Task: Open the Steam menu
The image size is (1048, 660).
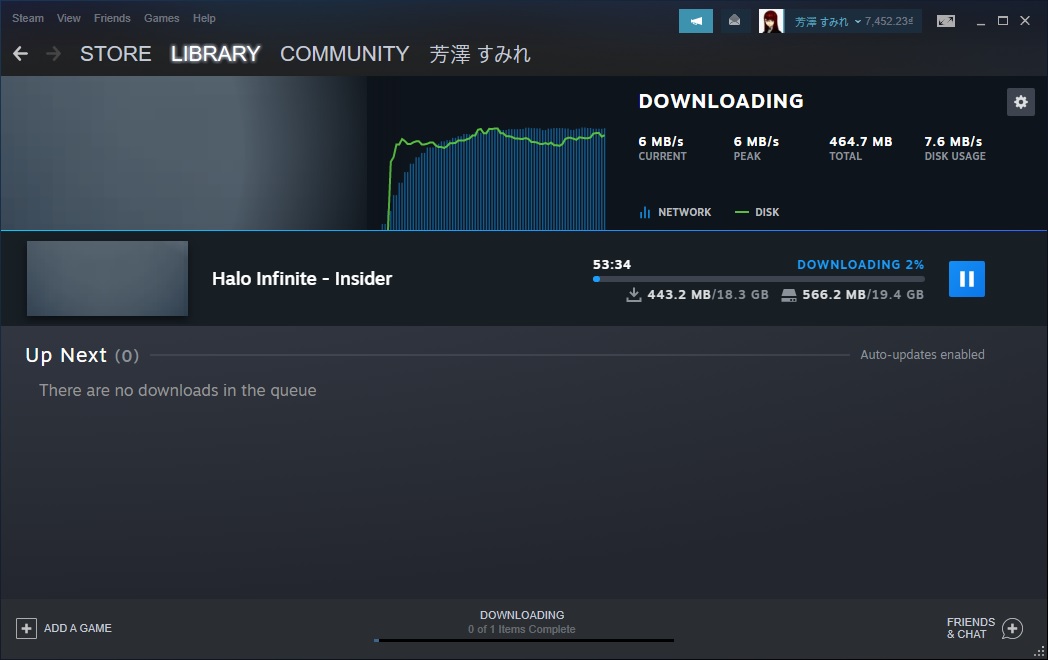Action: [x=27, y=18]
